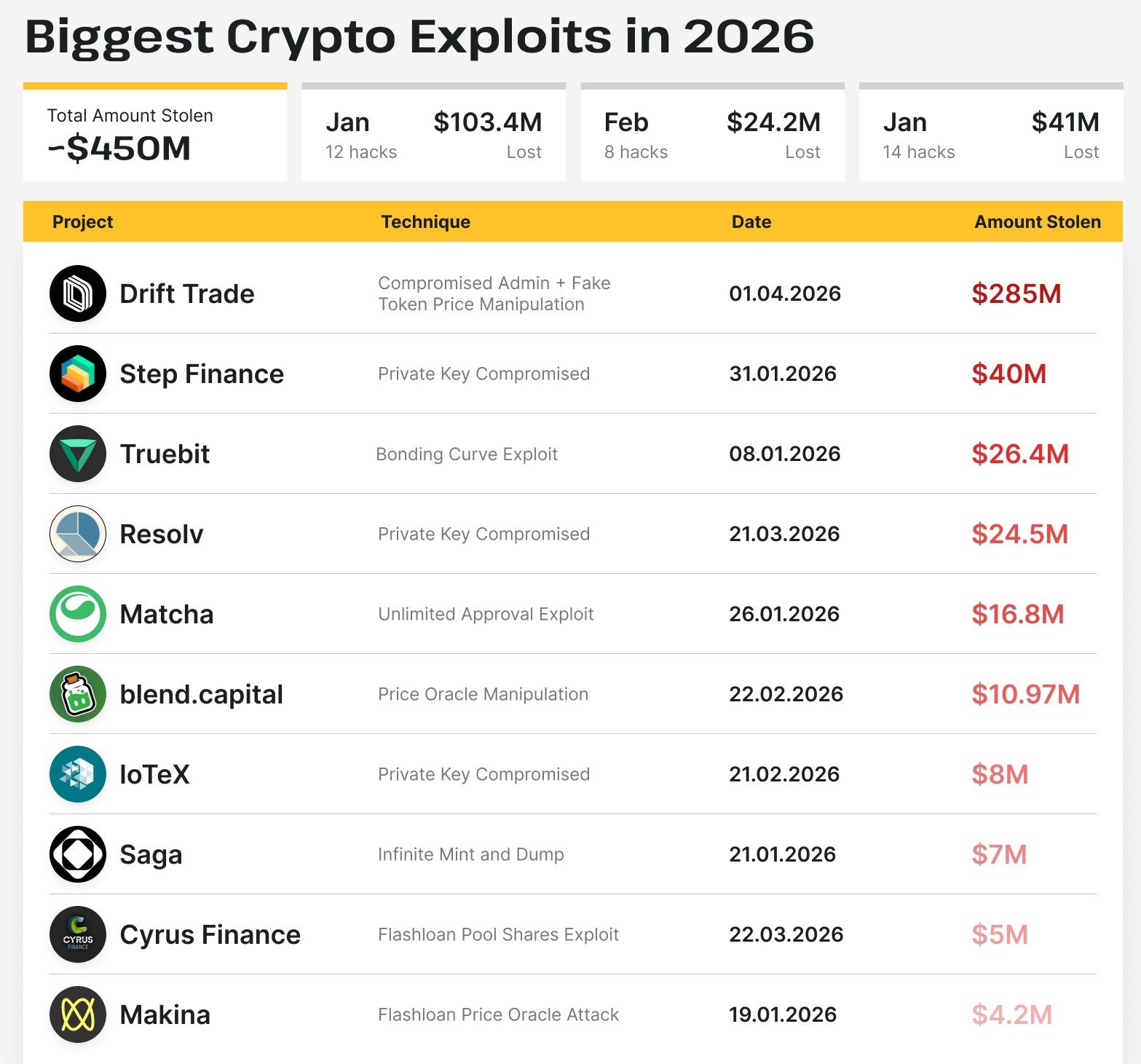Click the Drift Trade logo icon
This screenshot has height=1064, width=1141.
click(x=78, y=293)
